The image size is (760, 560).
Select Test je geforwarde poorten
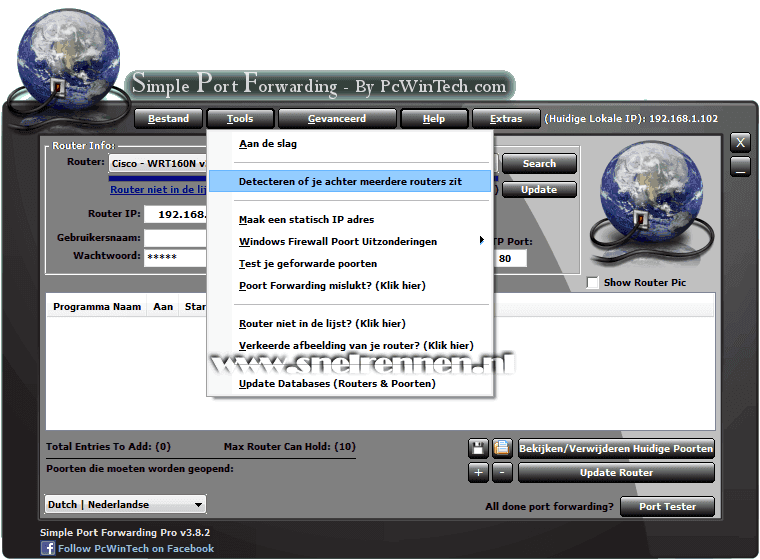coord(350,263)
